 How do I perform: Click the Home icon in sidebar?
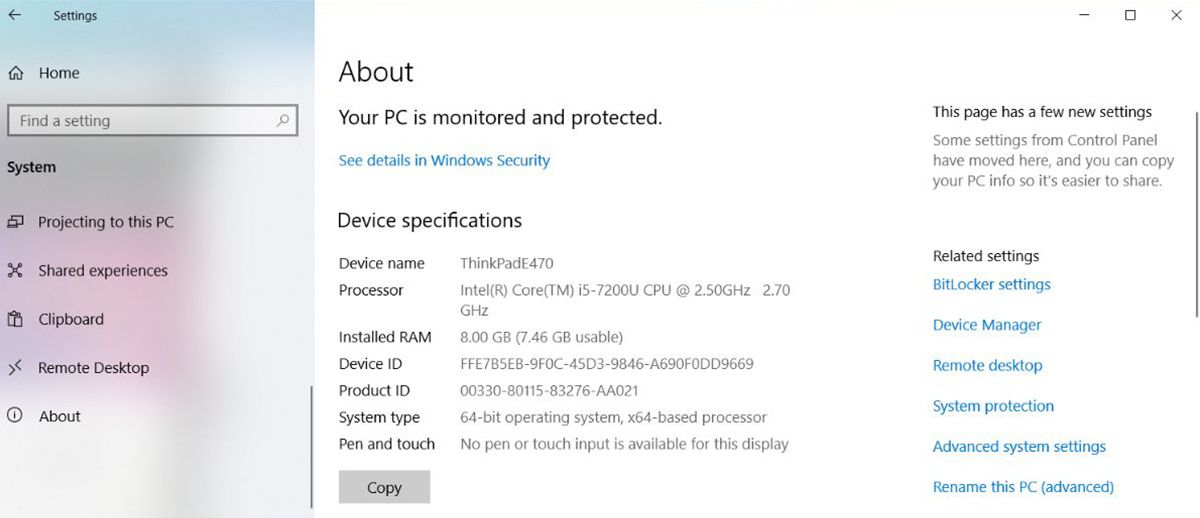[16, 73]
